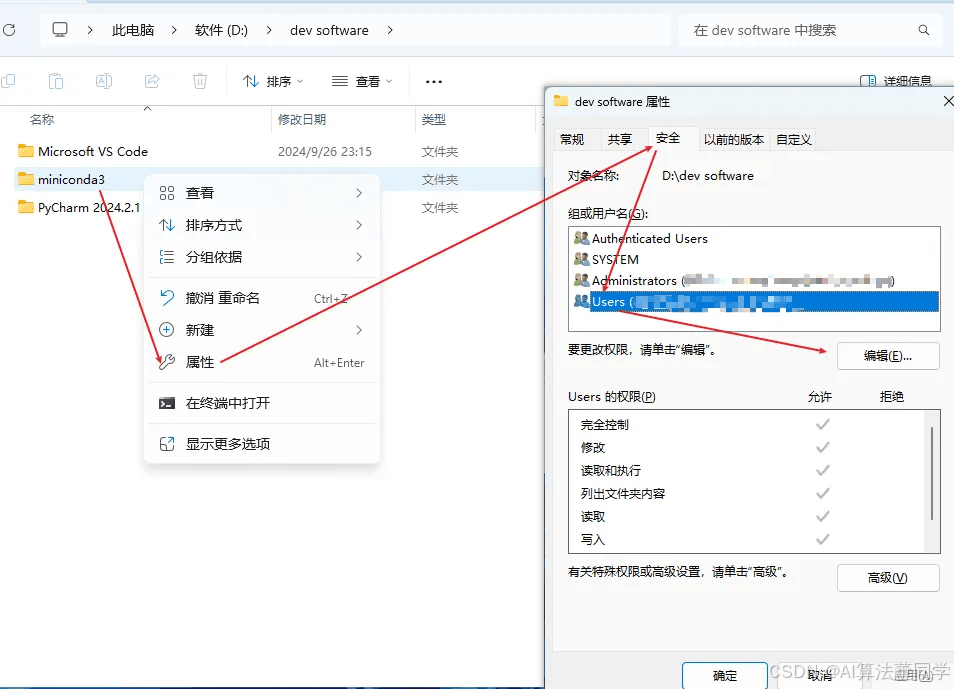The height and width of the screenshot is (689, 954).
Task: Click the computer monitor icon in breadcrumb
Action: click(x=60, y=30)
